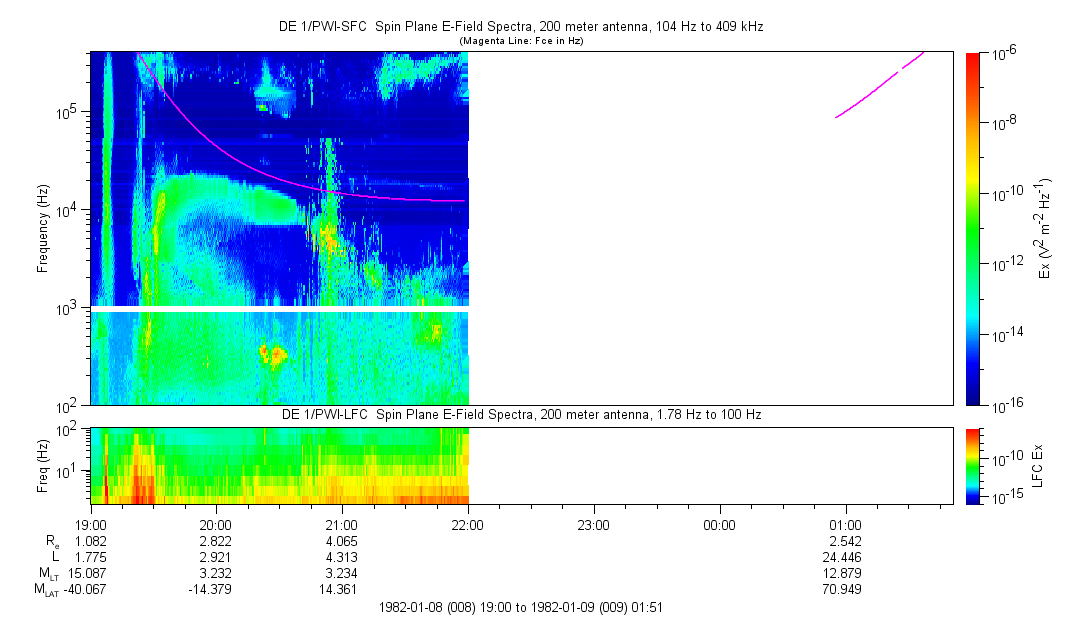Select the 00:00 time axis label
The height and width of the screenshot is (620, 1083).
tap(719, 524)
